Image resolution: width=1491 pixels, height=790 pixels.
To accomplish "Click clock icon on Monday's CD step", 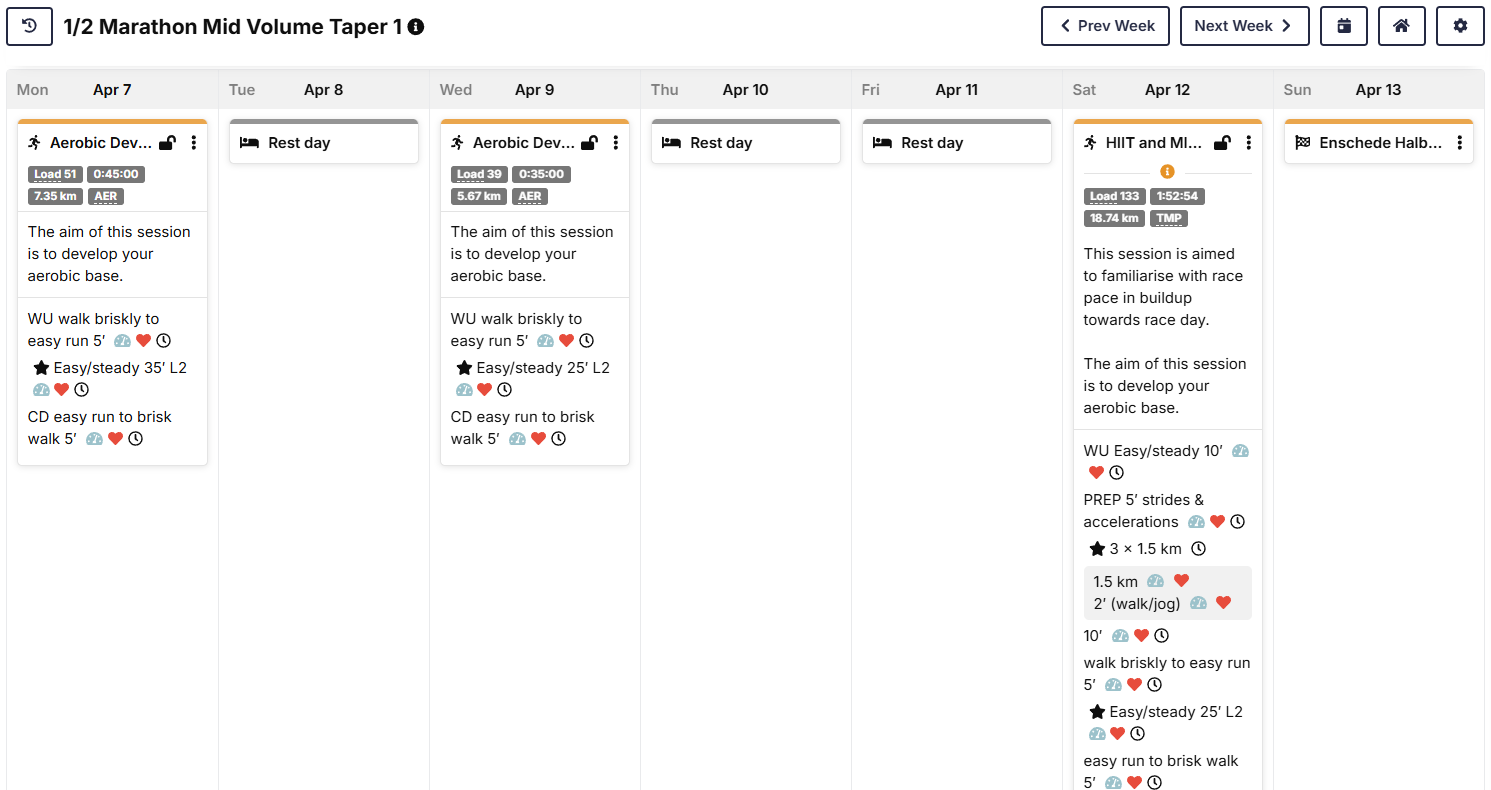I will [x=135, y=439].
